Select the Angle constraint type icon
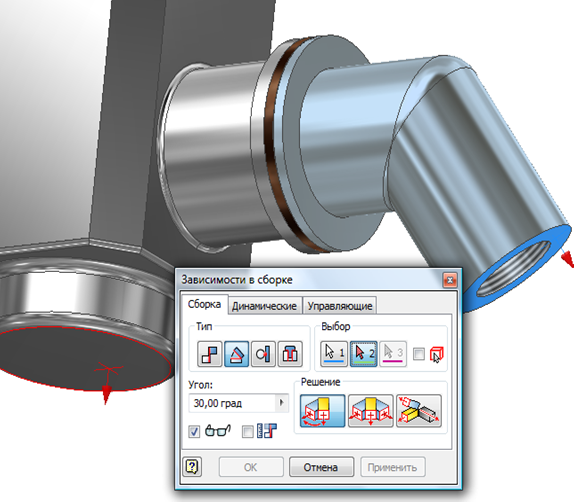The width and height of the screenshot is (576, 503). tap(237, 354)
